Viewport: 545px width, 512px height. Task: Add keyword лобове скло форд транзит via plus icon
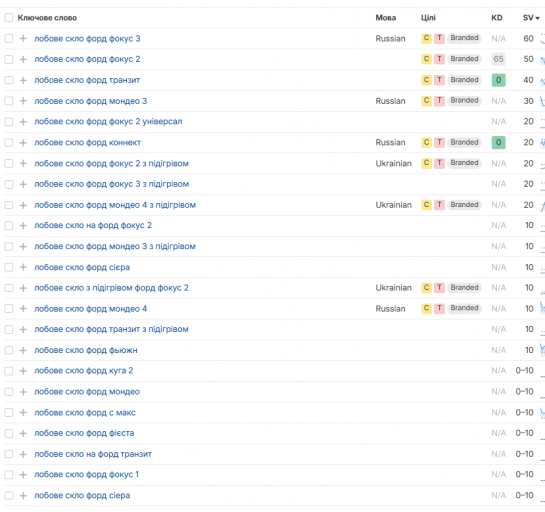tap(23, 80)
